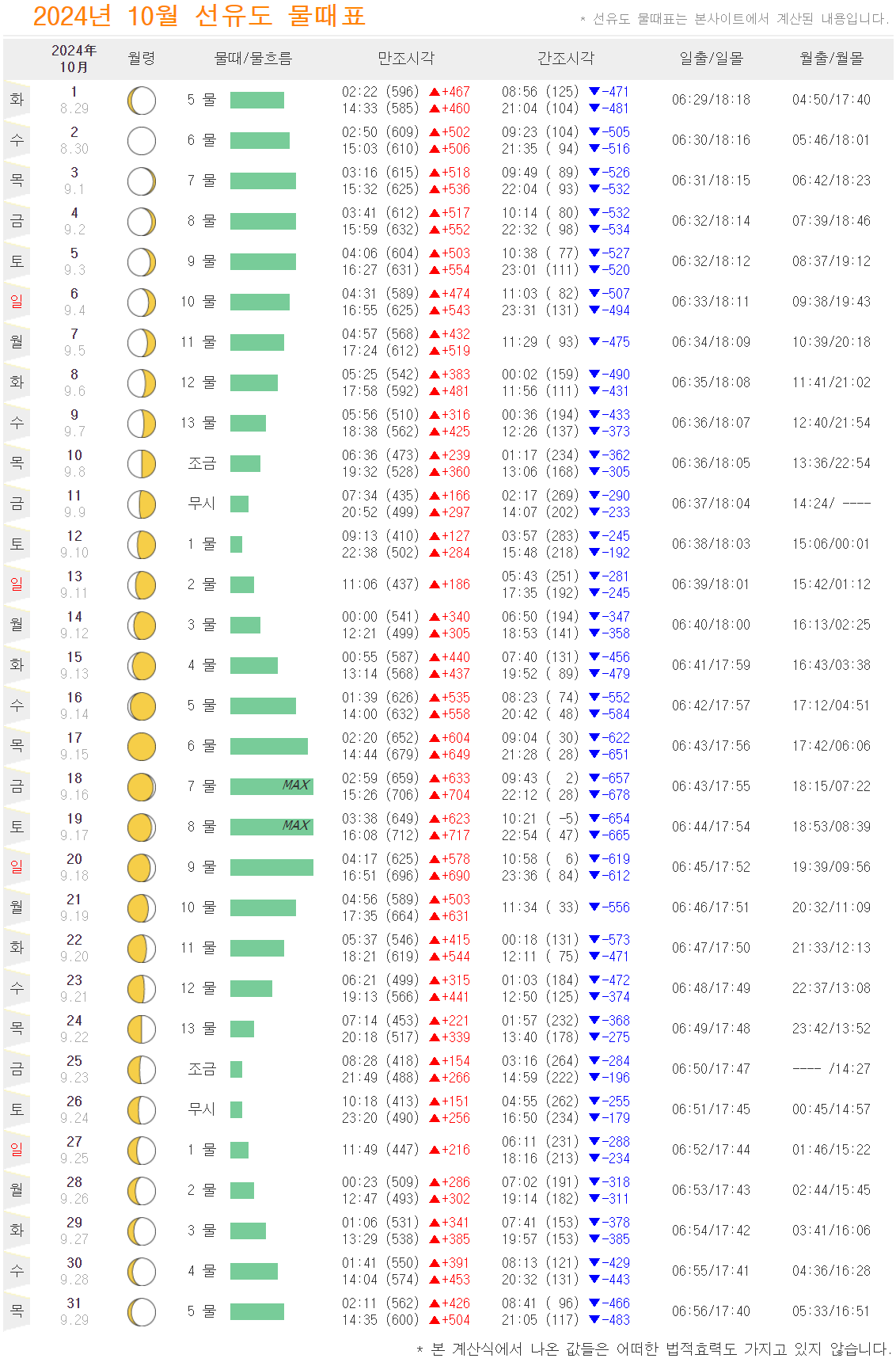896x1362 pixels.
Task: Click the red 일 weekday cell for October 27
Action: [x=17, y=1150]
